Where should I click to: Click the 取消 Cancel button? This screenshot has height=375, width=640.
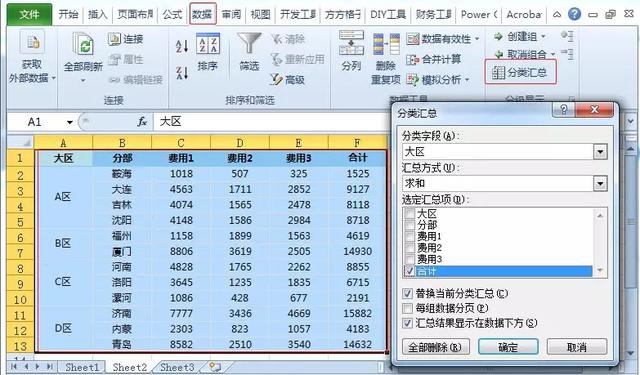[x=577, y=347]
